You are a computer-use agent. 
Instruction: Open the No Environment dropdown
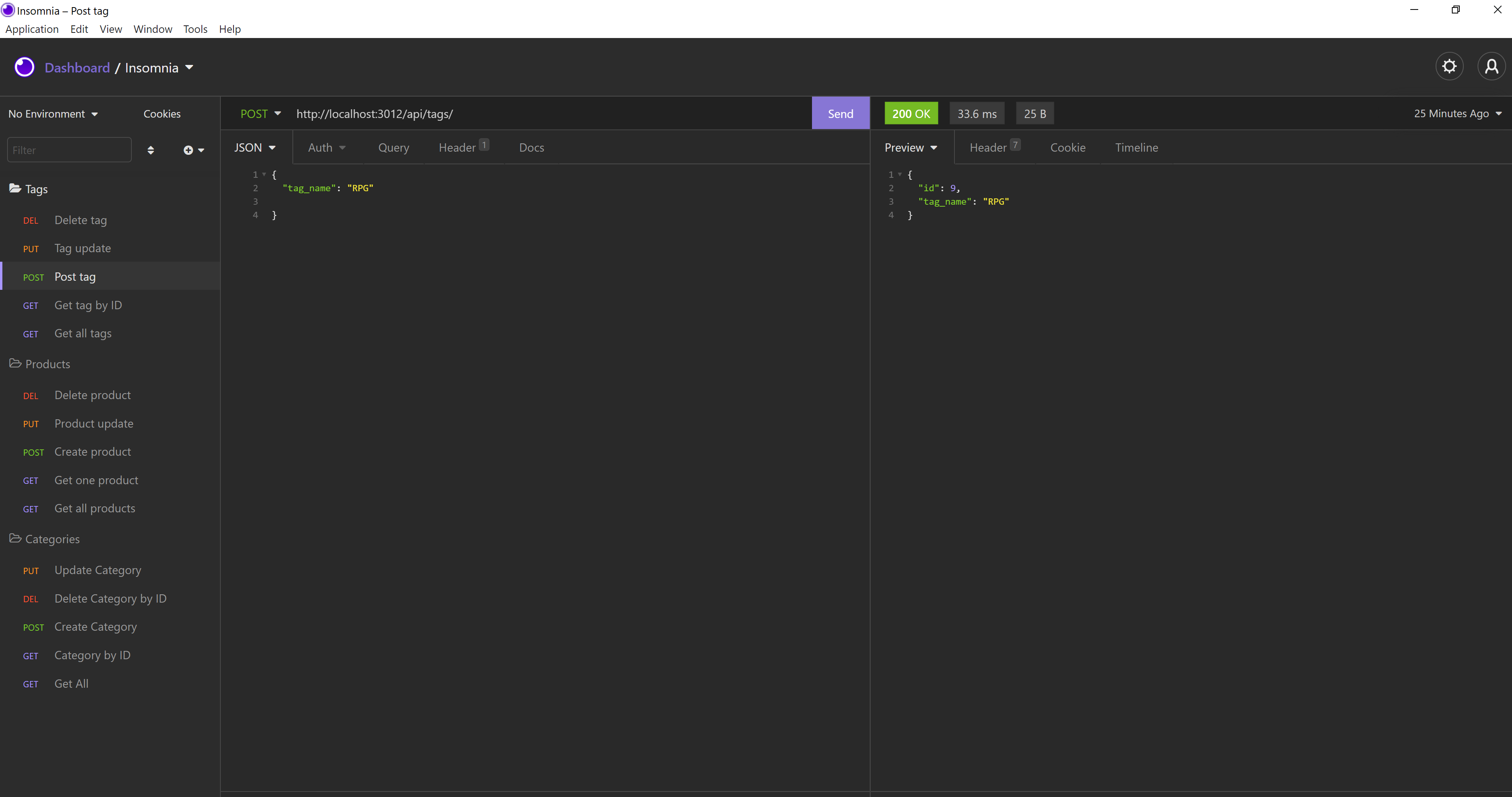point(53,114)
